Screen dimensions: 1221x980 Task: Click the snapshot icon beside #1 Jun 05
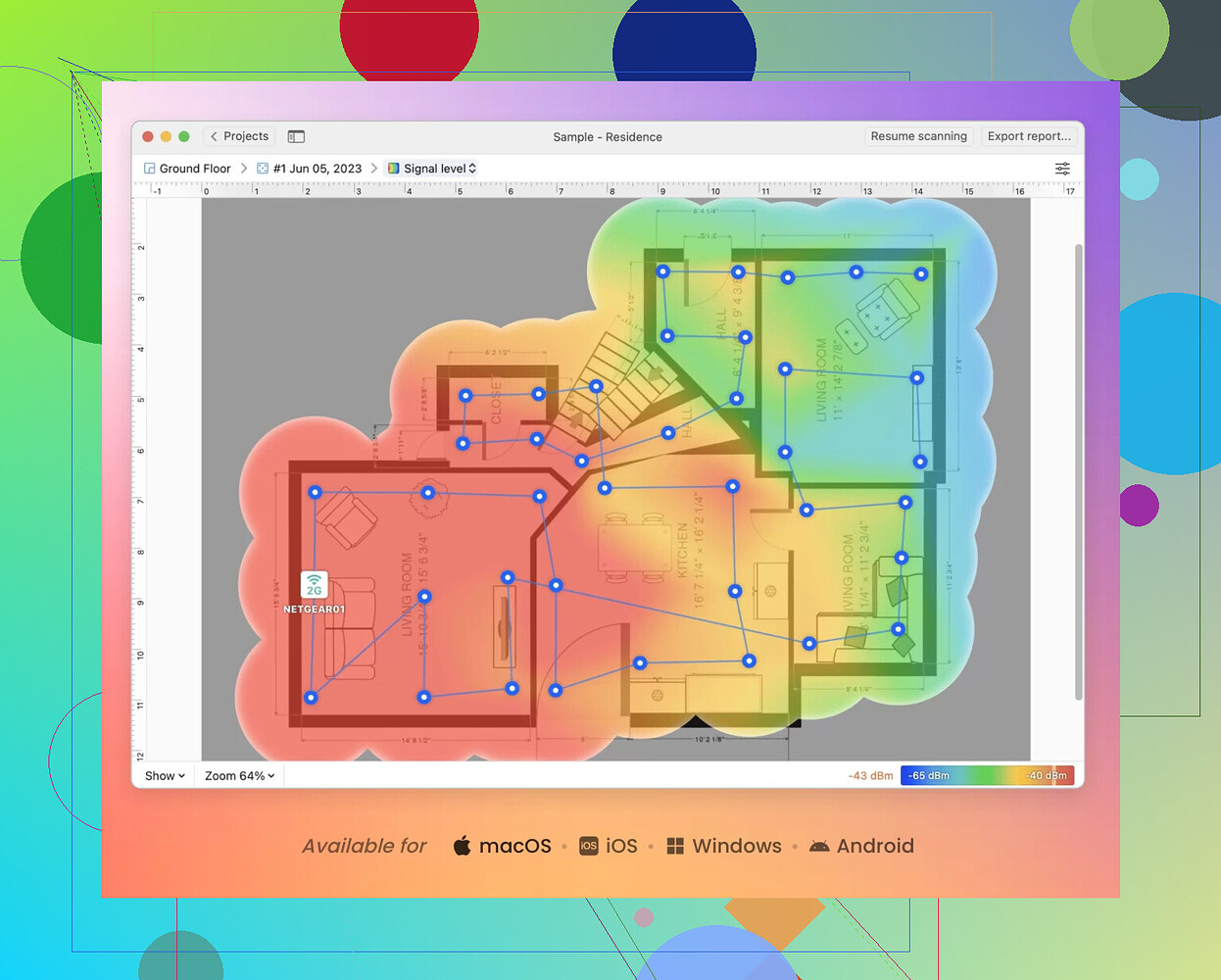click(262, 168)
